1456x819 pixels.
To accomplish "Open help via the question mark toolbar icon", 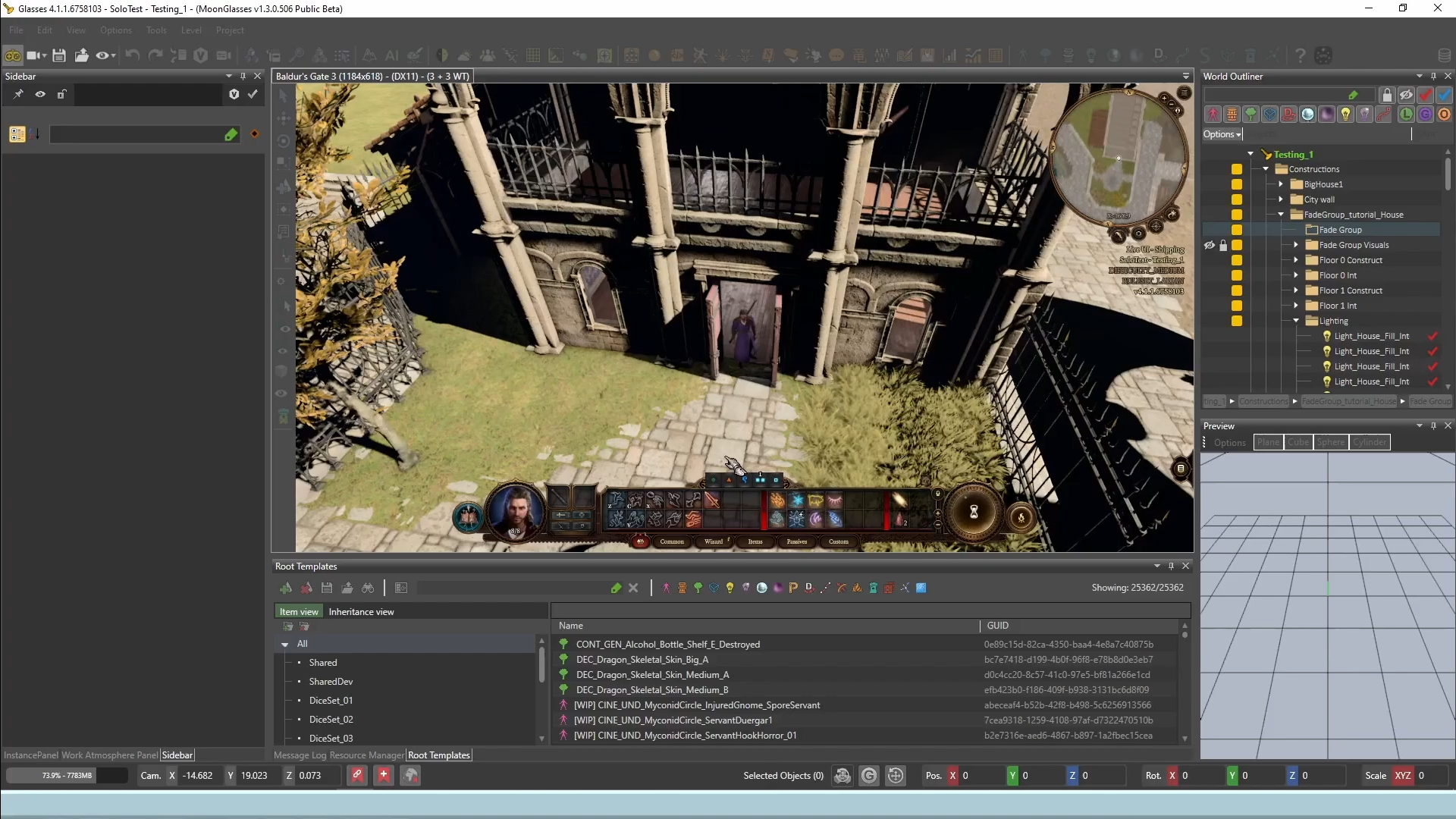I will (x=1300, y=55).
